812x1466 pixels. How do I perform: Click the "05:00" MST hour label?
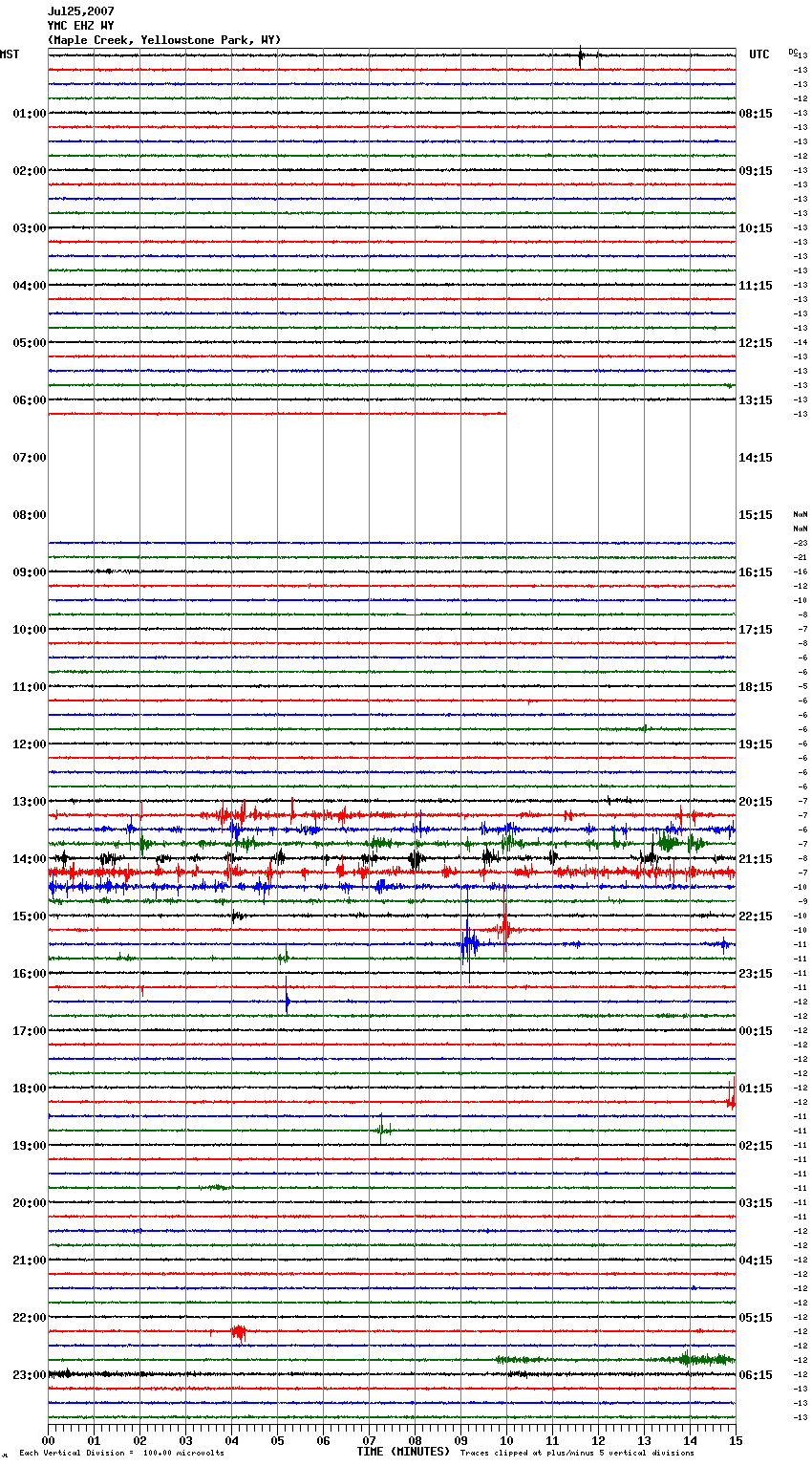[30, 343]
